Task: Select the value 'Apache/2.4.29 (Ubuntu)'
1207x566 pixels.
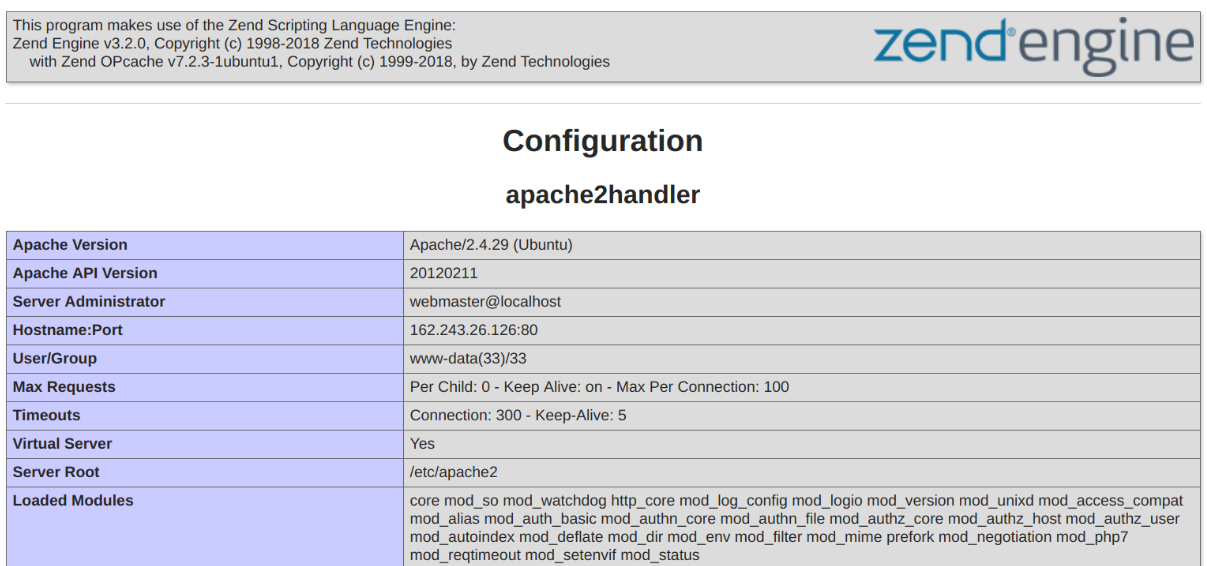Action: [491, 245]
